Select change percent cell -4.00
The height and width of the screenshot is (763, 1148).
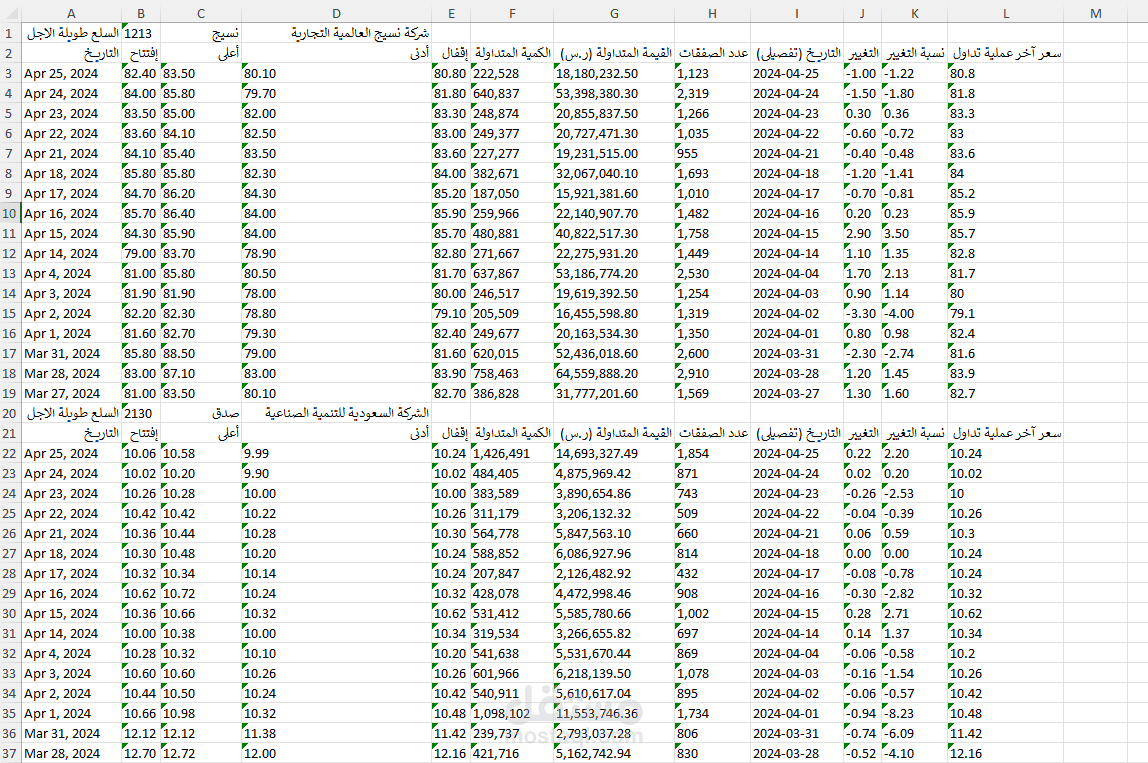pos(914,313)
